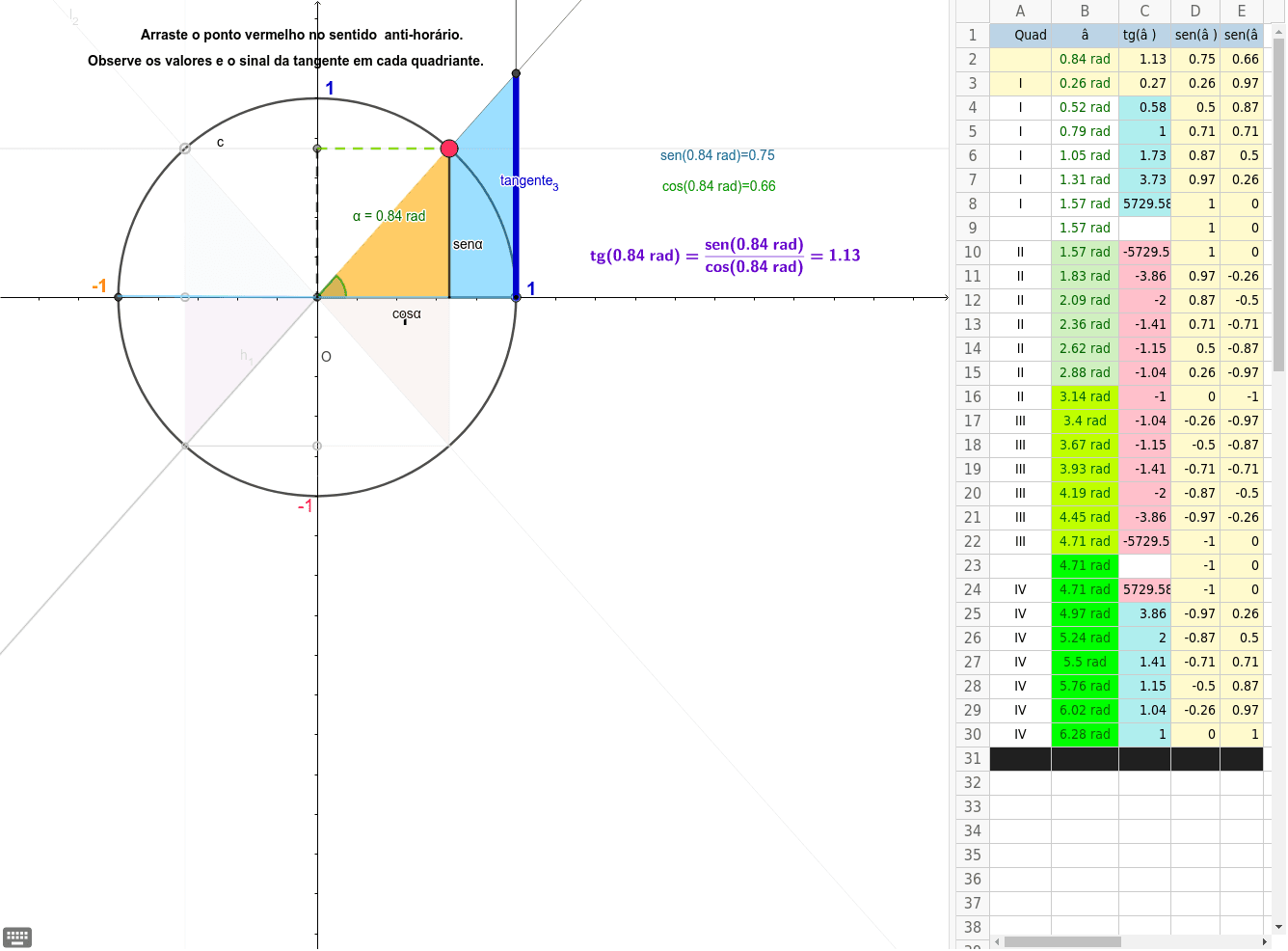Select column C header
The height and width of the screenshot is (951, 1288).
(x=1144, y=12)
